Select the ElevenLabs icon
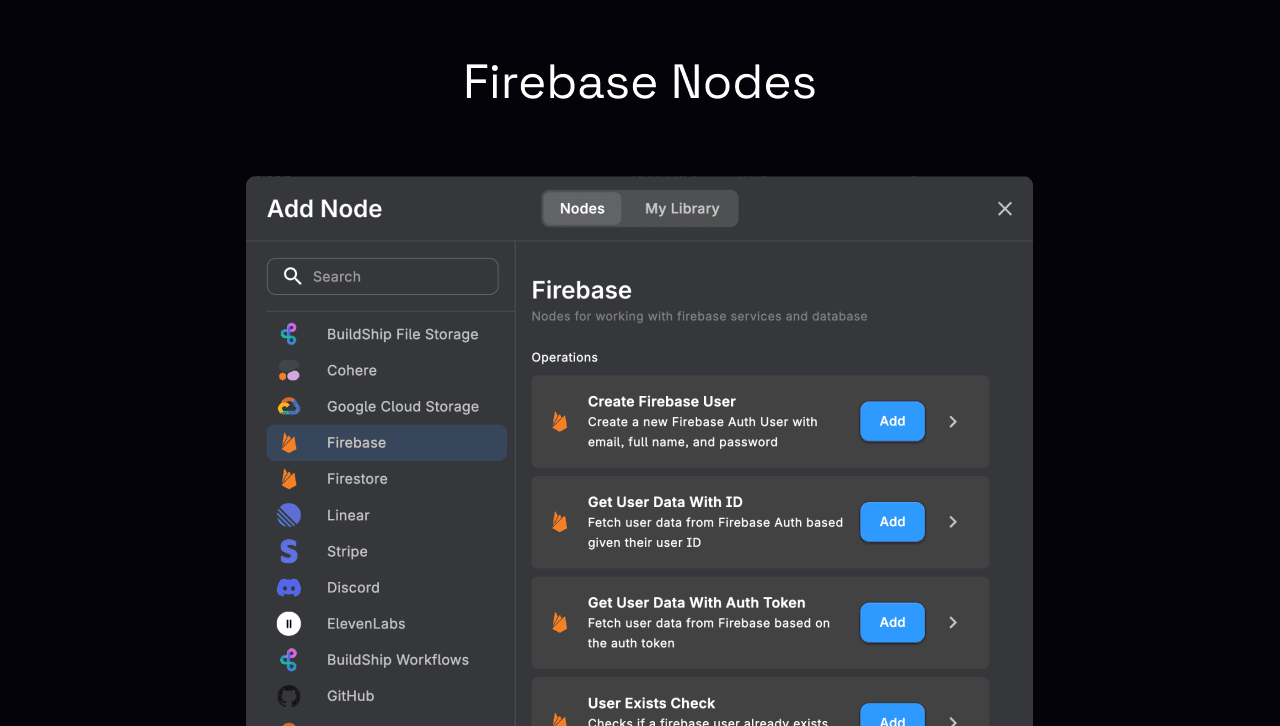The image size is (1280, 726). point(288,623)
